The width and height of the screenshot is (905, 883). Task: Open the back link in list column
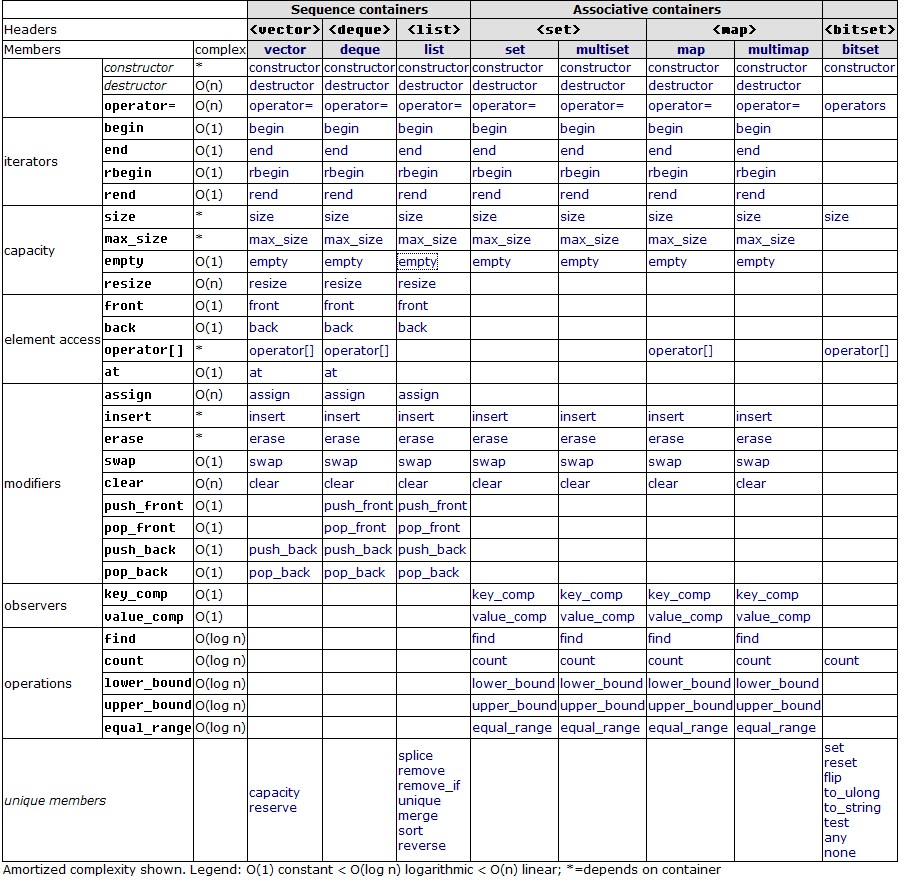click(x=413, y=328)
